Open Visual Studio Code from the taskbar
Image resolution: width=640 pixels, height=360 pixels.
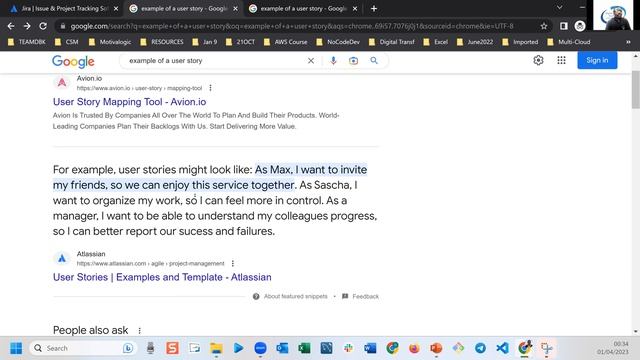[x=502, y=348]
